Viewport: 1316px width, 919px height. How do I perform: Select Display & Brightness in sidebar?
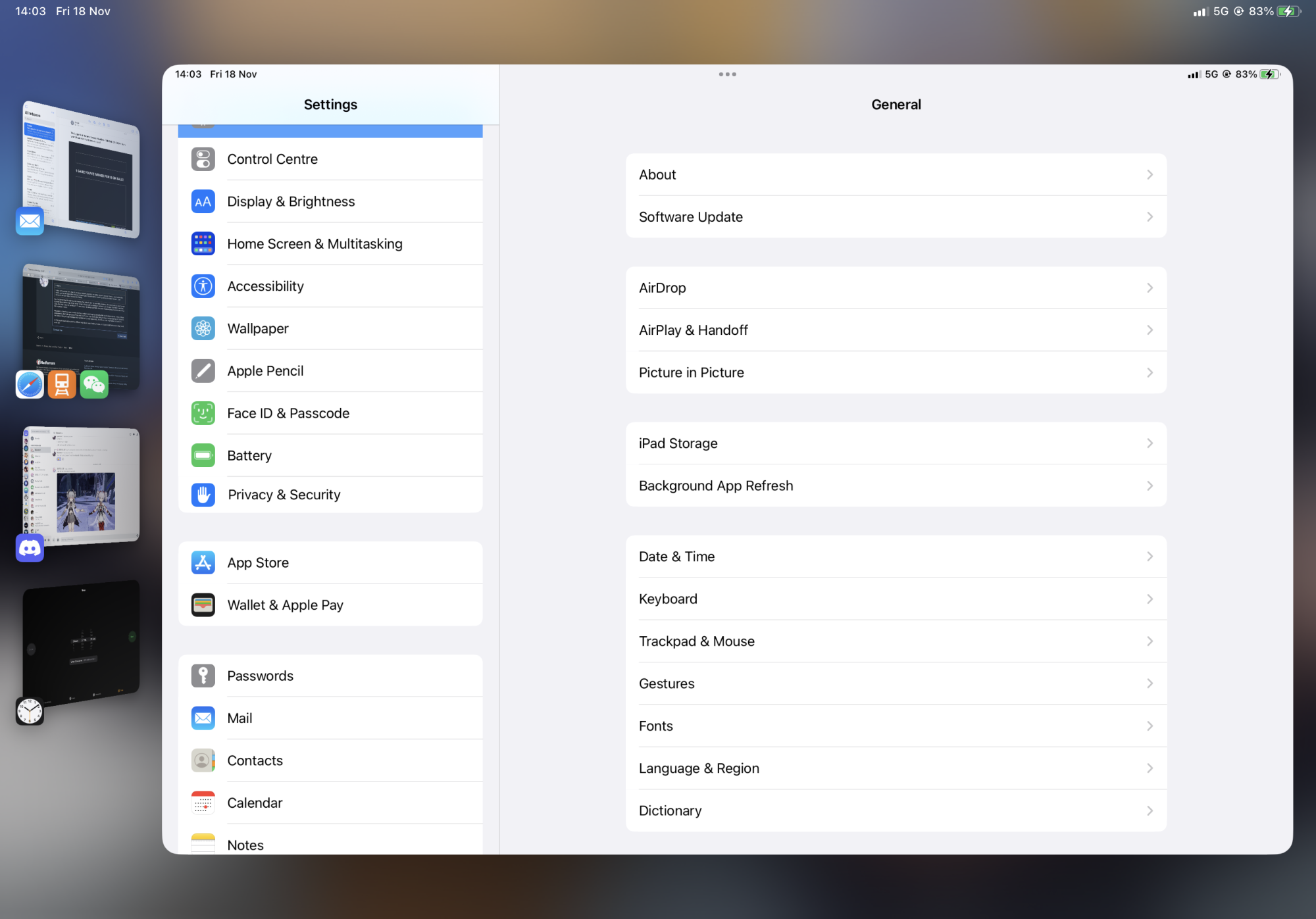coord(330,201)
